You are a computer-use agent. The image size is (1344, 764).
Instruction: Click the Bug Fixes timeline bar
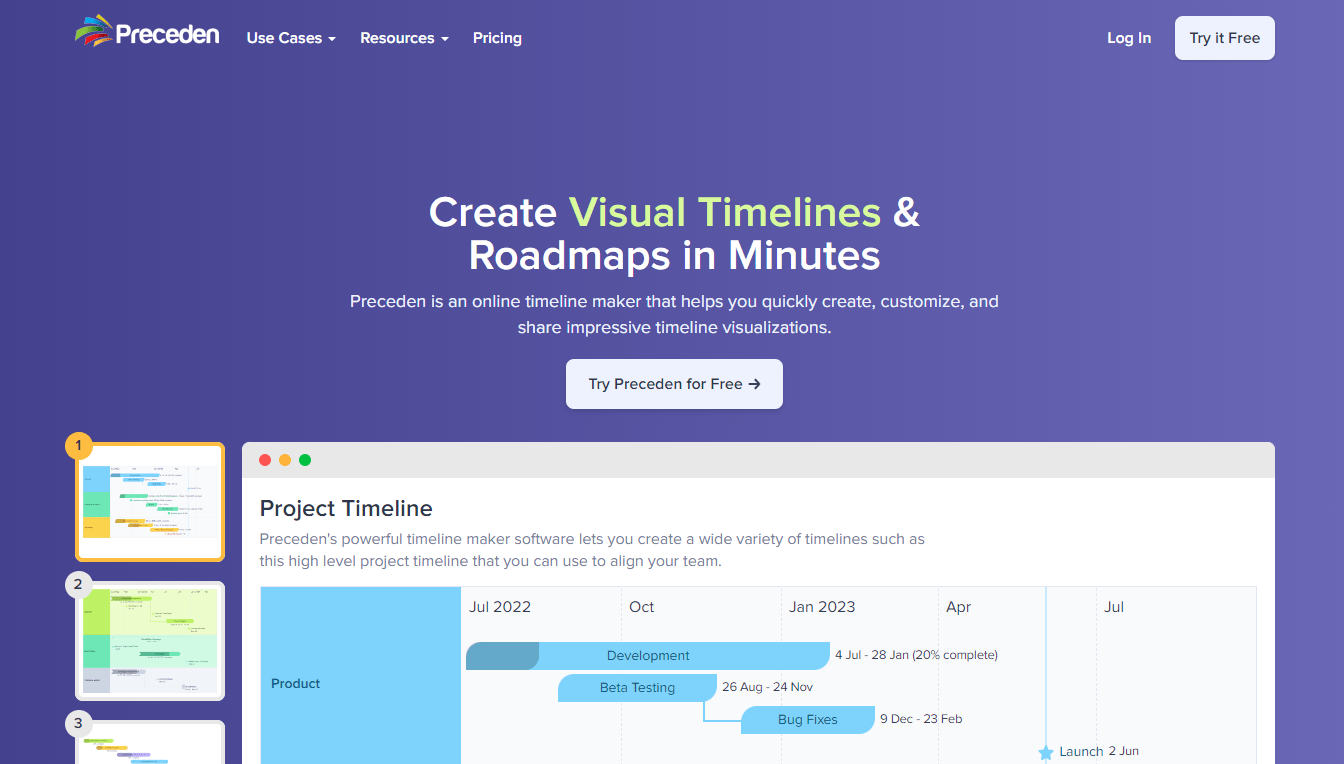click(x=808, y=720)
